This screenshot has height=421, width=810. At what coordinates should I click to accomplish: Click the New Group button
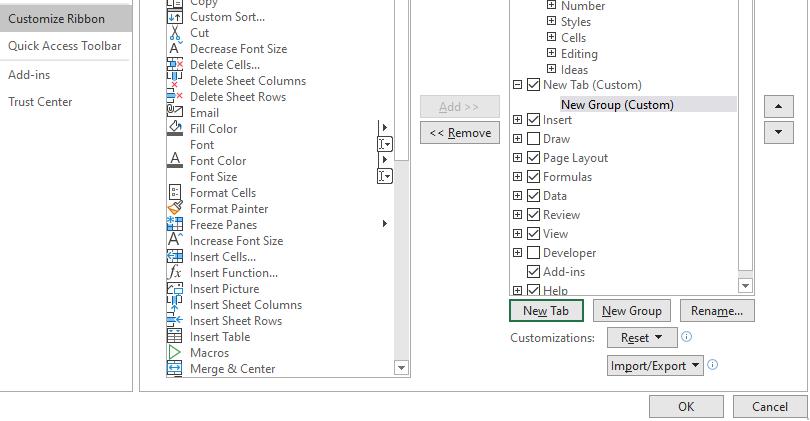tap(631, 311)
